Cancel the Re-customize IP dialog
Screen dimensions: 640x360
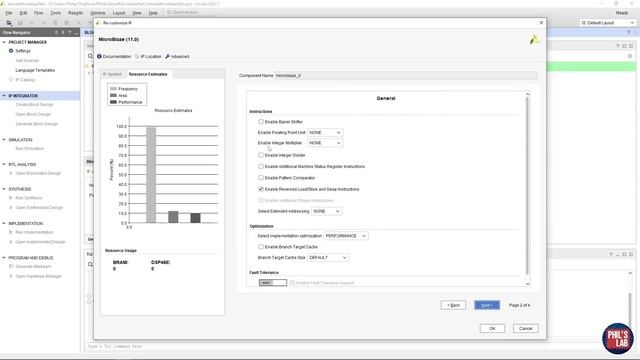click(525, 328)
